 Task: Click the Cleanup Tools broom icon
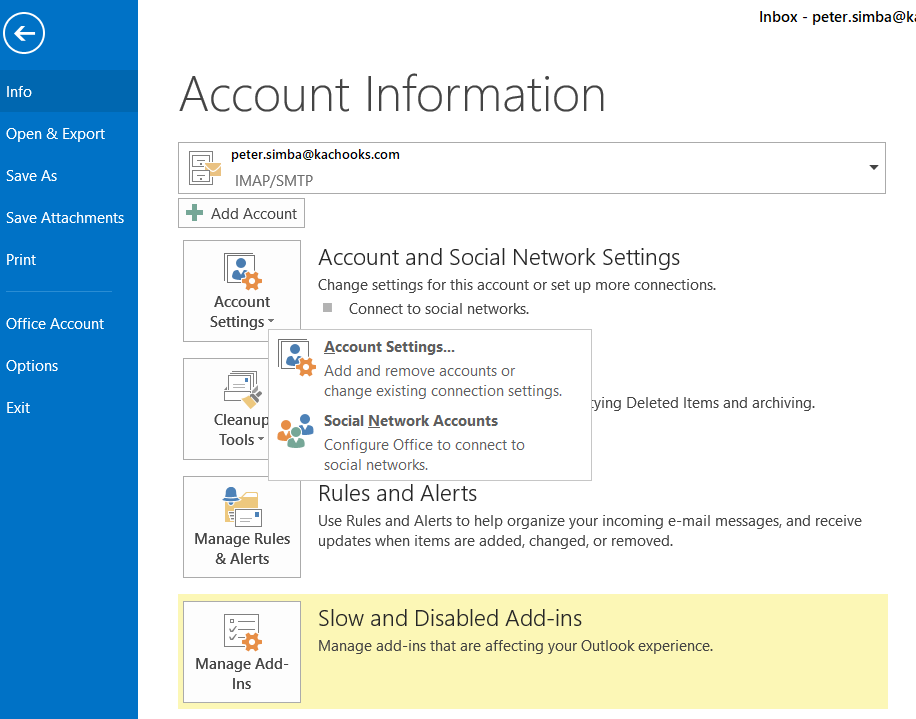coord(242,390)
